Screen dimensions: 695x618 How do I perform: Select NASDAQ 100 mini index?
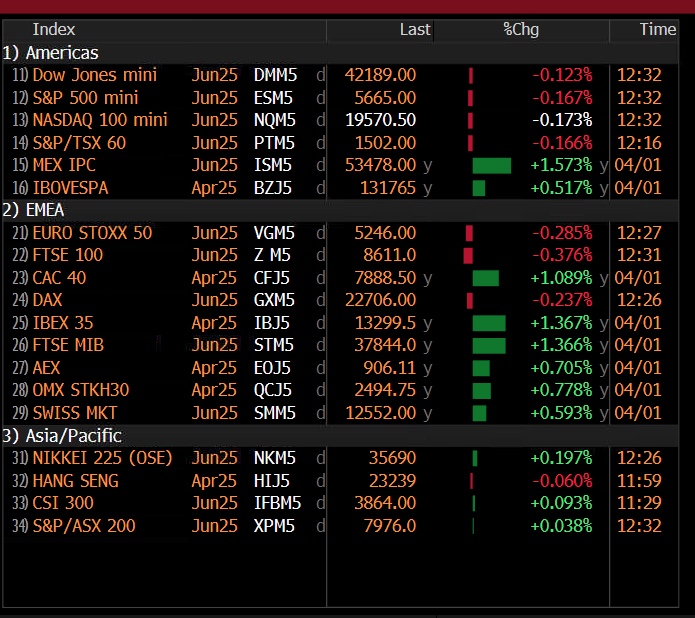(x=100, y=120)
